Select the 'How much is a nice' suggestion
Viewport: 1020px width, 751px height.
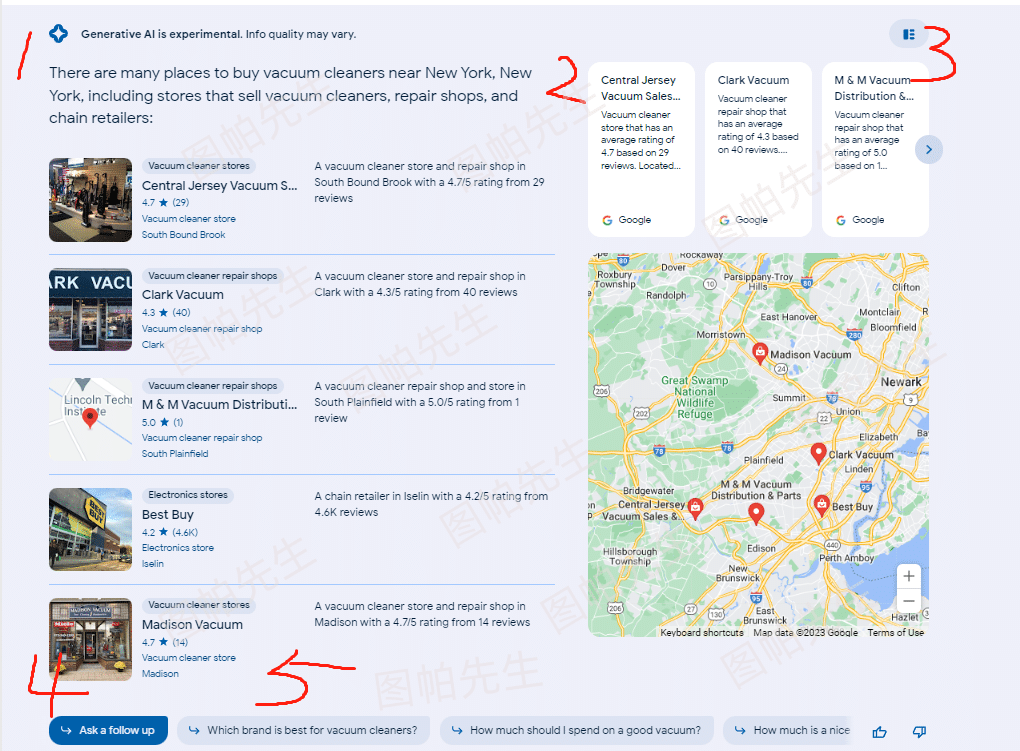click(786, 730)
